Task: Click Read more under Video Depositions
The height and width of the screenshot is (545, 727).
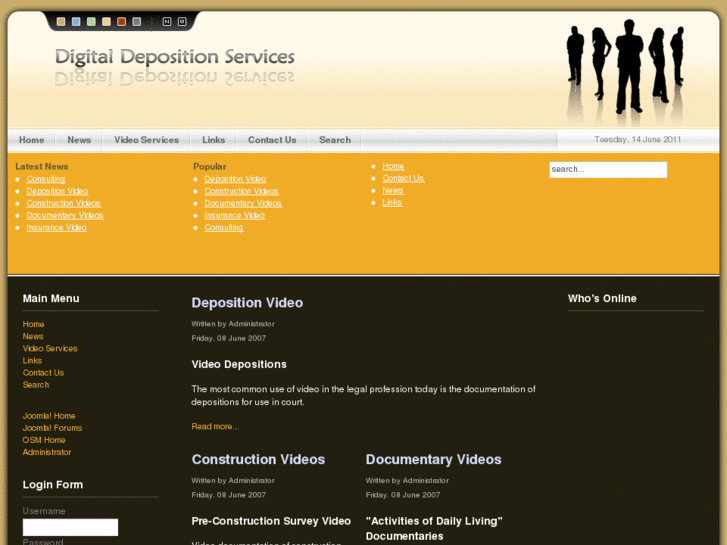Action: (x=215, y=426)
